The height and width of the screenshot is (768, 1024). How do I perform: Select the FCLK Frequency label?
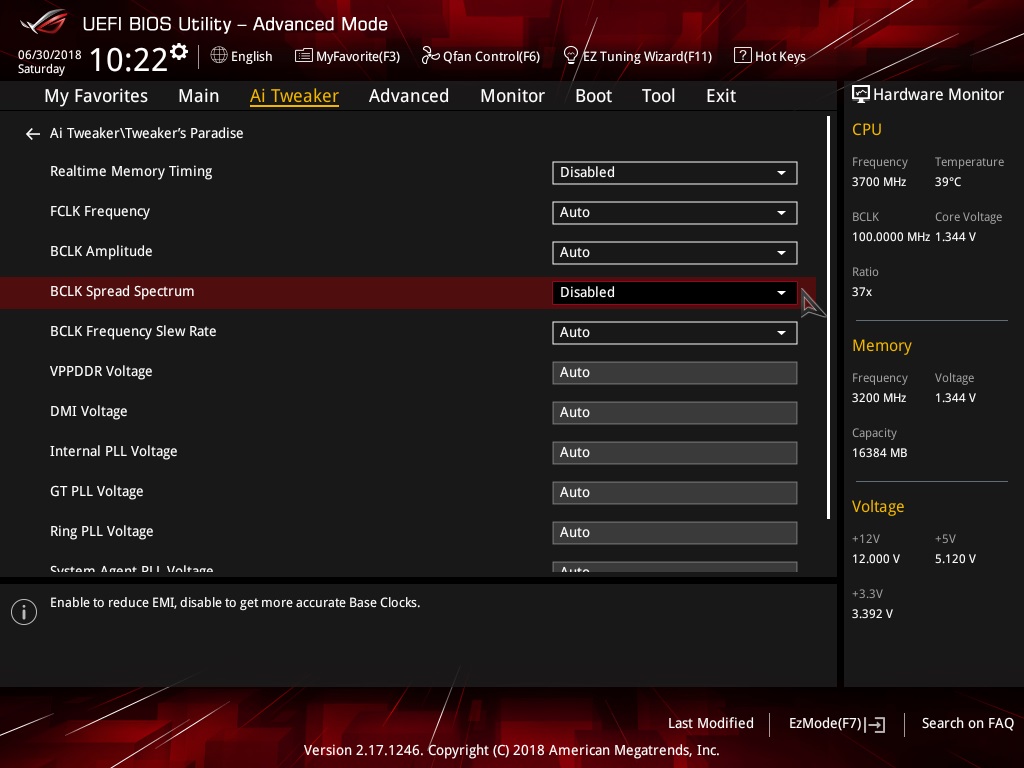point(100,211)
